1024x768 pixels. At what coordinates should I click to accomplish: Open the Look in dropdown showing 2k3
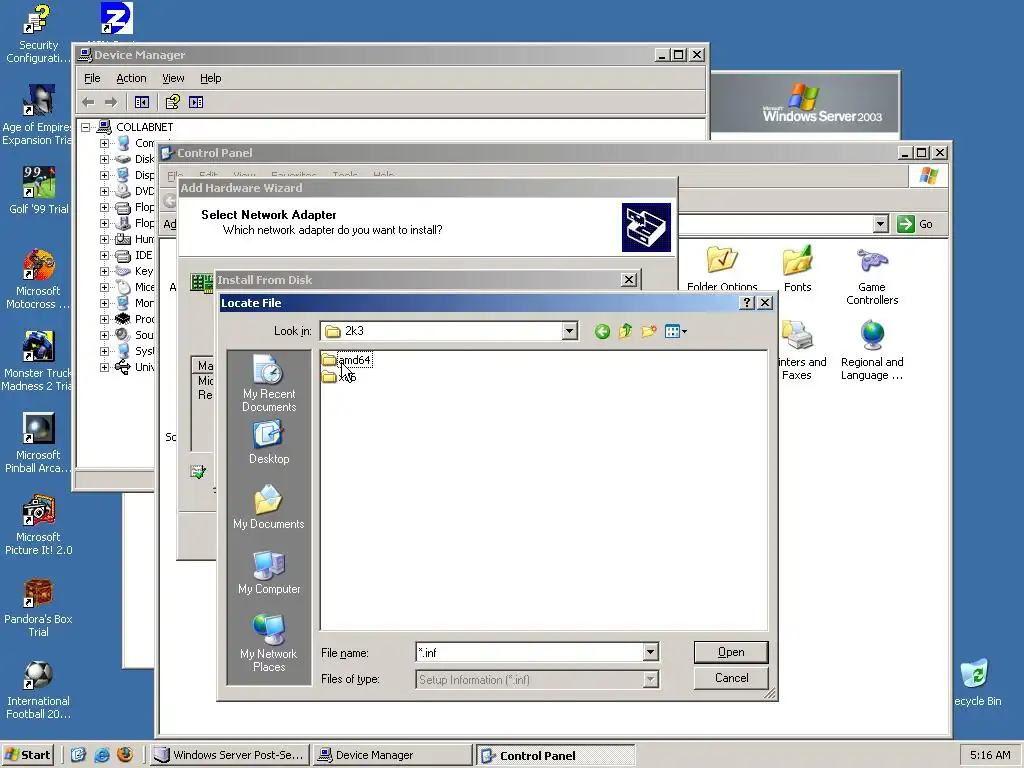[x=569, y=331]
